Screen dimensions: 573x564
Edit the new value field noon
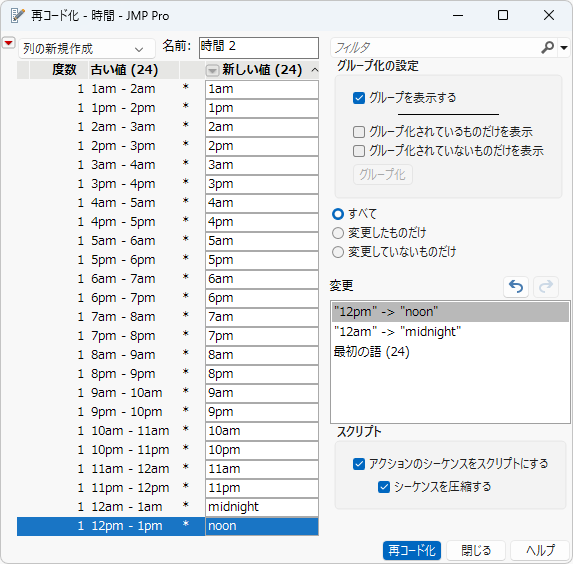click(x=262, y=526)
